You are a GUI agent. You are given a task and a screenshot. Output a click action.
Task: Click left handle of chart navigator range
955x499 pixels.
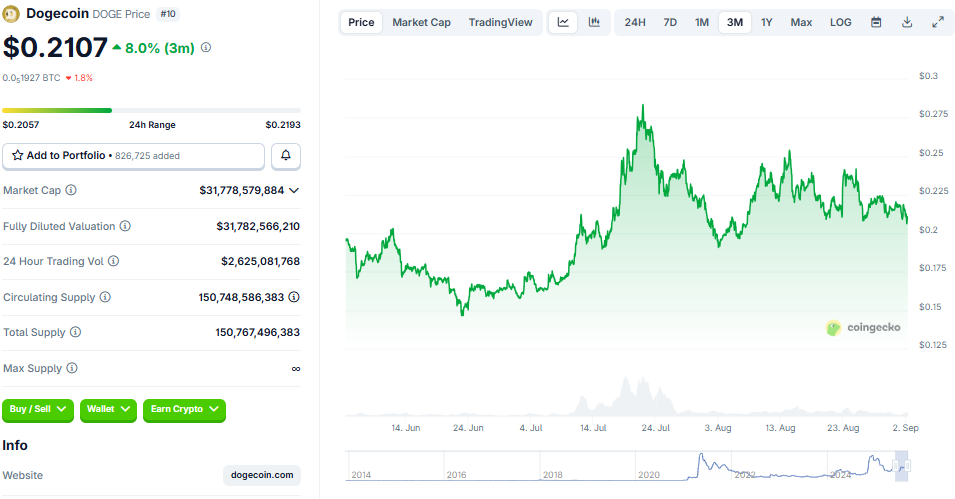point(895,466)
